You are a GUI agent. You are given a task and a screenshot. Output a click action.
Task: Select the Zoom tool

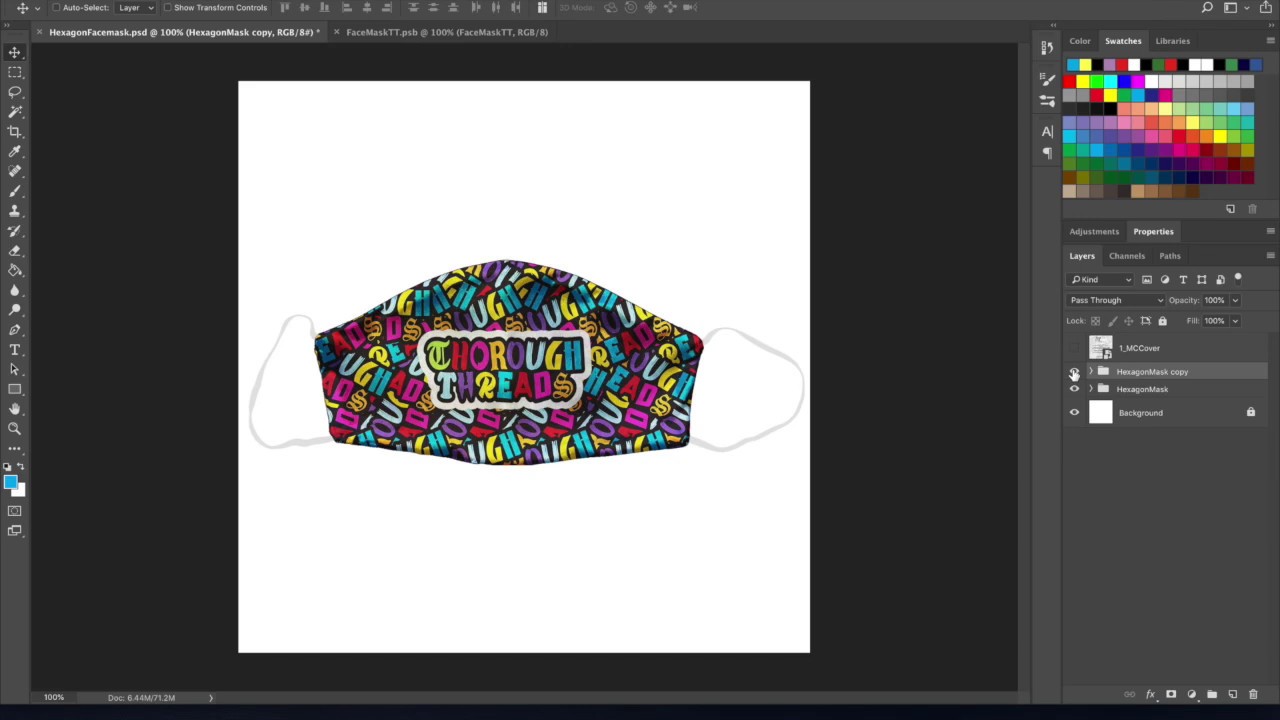tap(15, 429)
